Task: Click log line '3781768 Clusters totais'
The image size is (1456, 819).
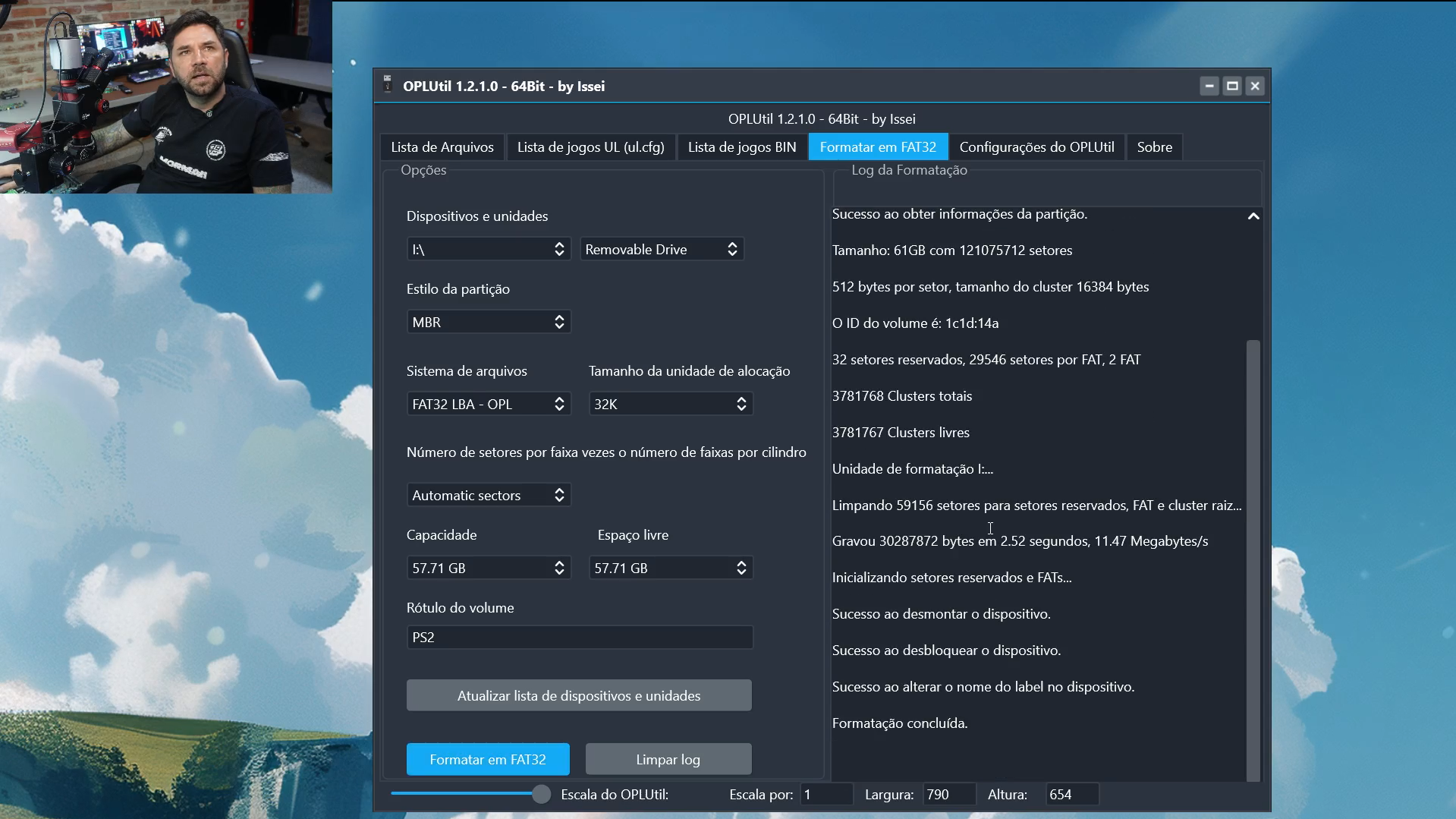Action: coord(902,396)
